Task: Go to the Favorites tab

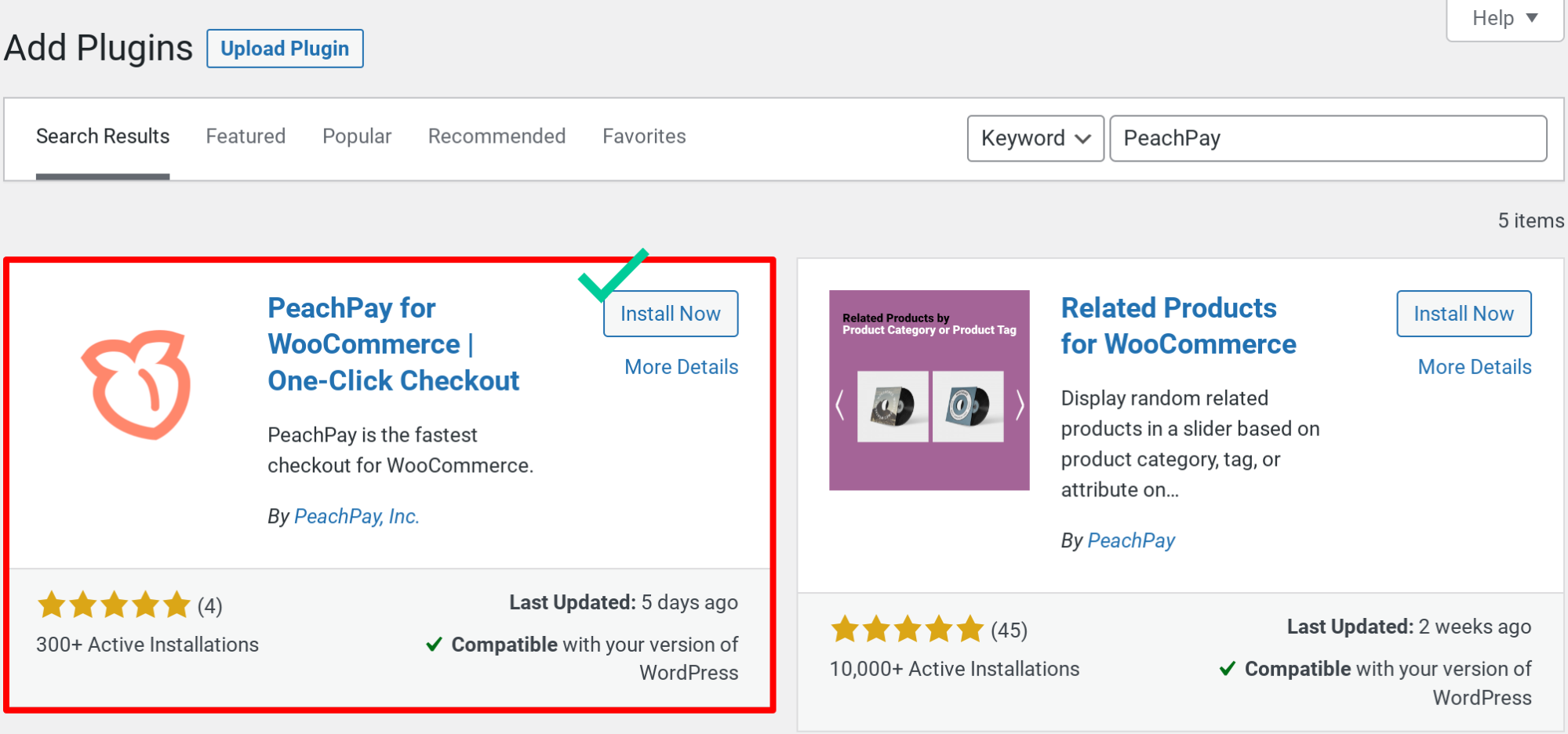Action: 643,136
